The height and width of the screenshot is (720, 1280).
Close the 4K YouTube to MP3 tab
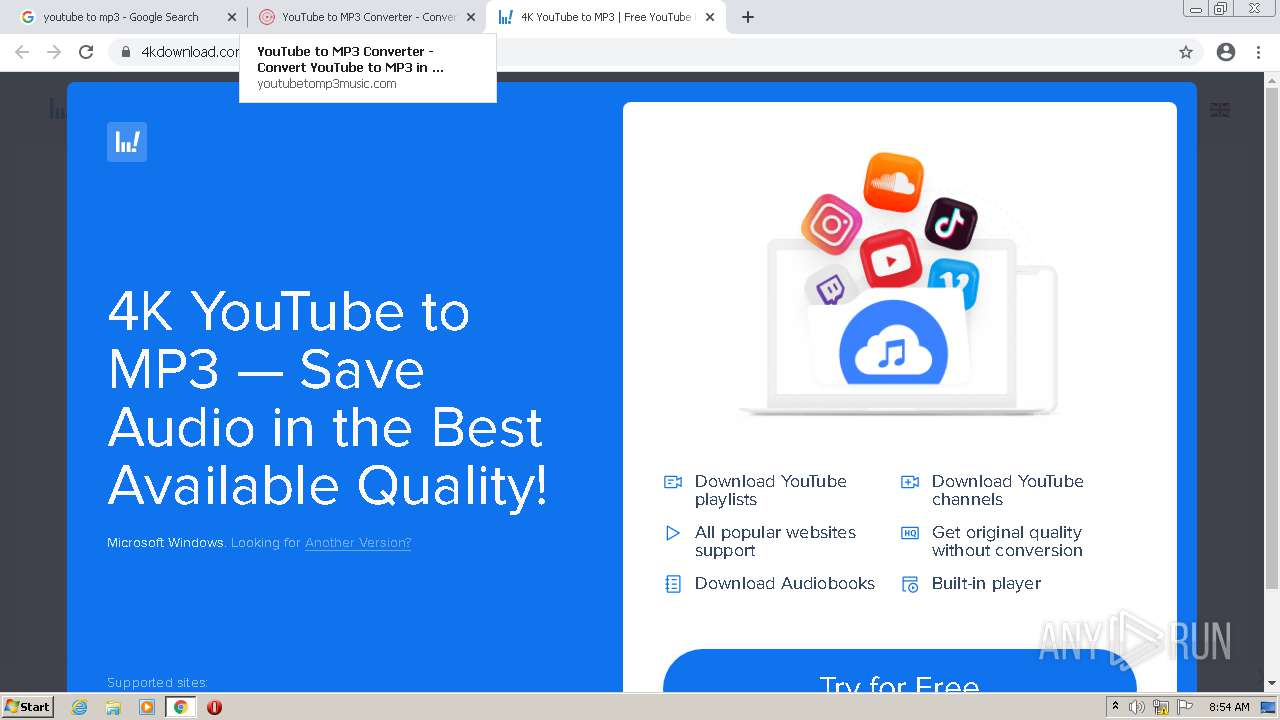click(x=710, y=17)
